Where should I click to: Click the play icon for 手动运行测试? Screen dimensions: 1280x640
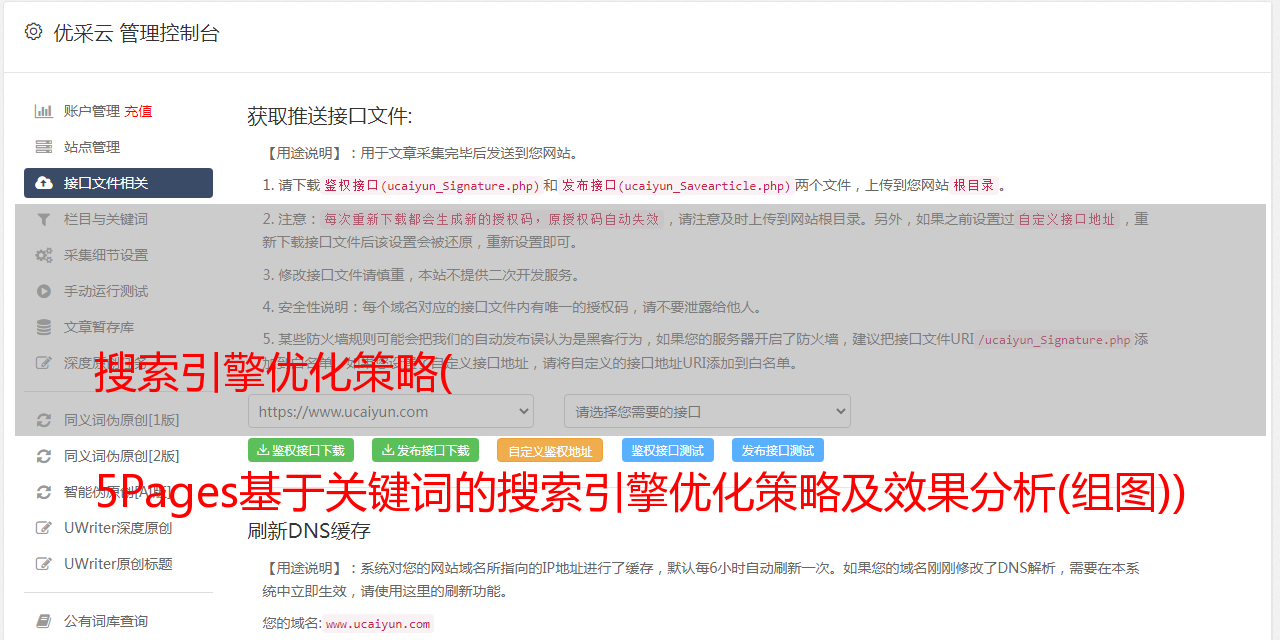44,291
